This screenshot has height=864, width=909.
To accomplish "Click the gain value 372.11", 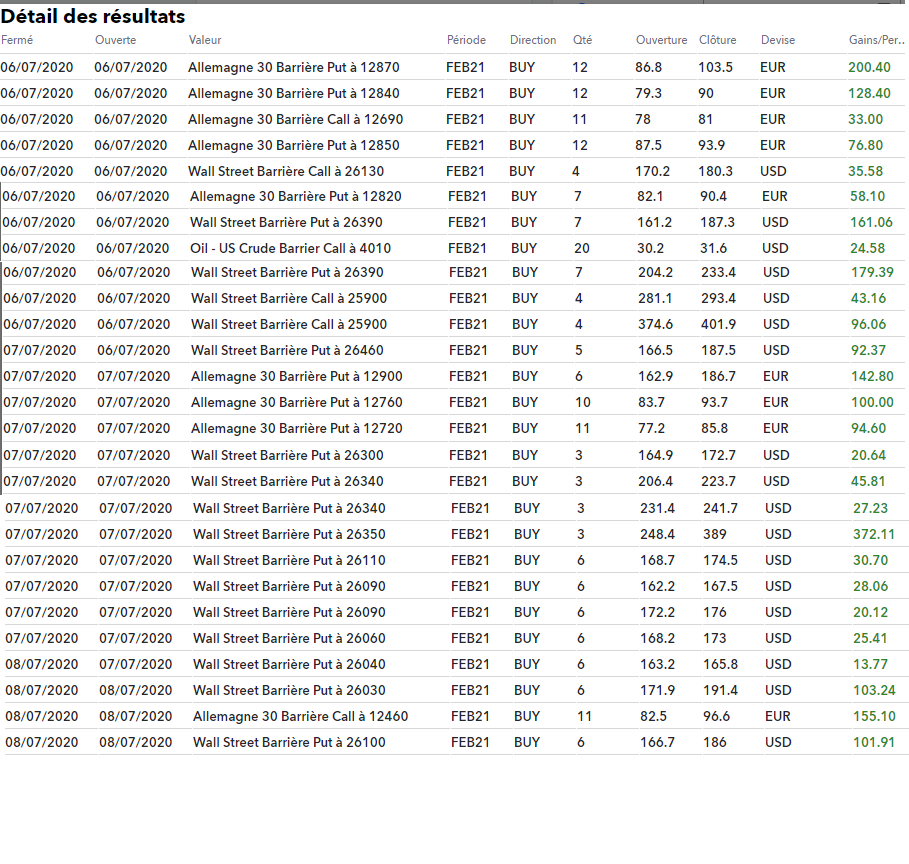I will 874,535.
